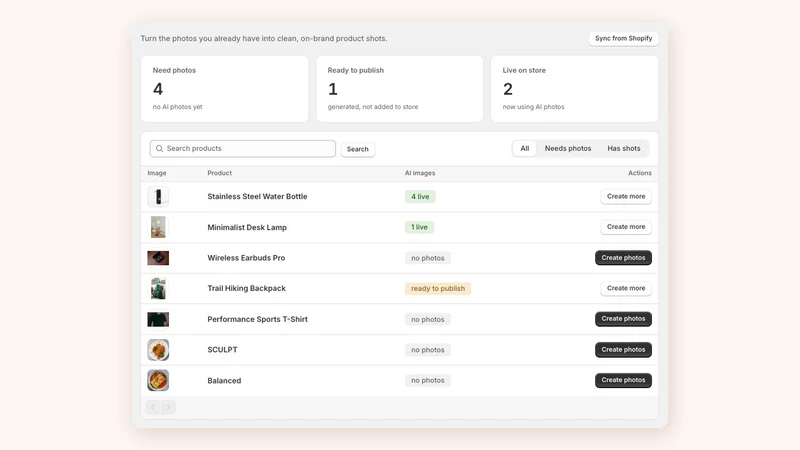Click Stainless Steel Water Bottle thumbnail
The width and height of the screenshot is (800, 450).
tap(158, 196)
